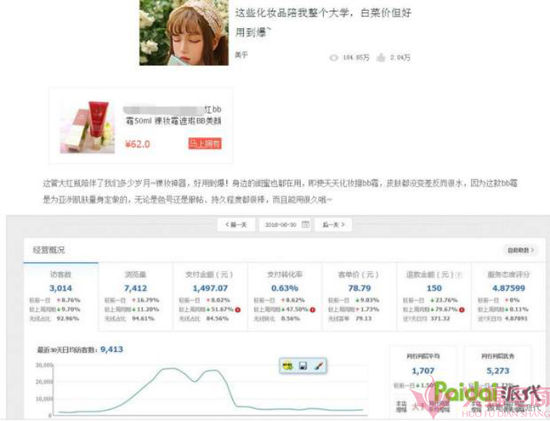Select the 访客数 metric tab
The width and height of the screenshot is (550, 421).
(61, 296)
